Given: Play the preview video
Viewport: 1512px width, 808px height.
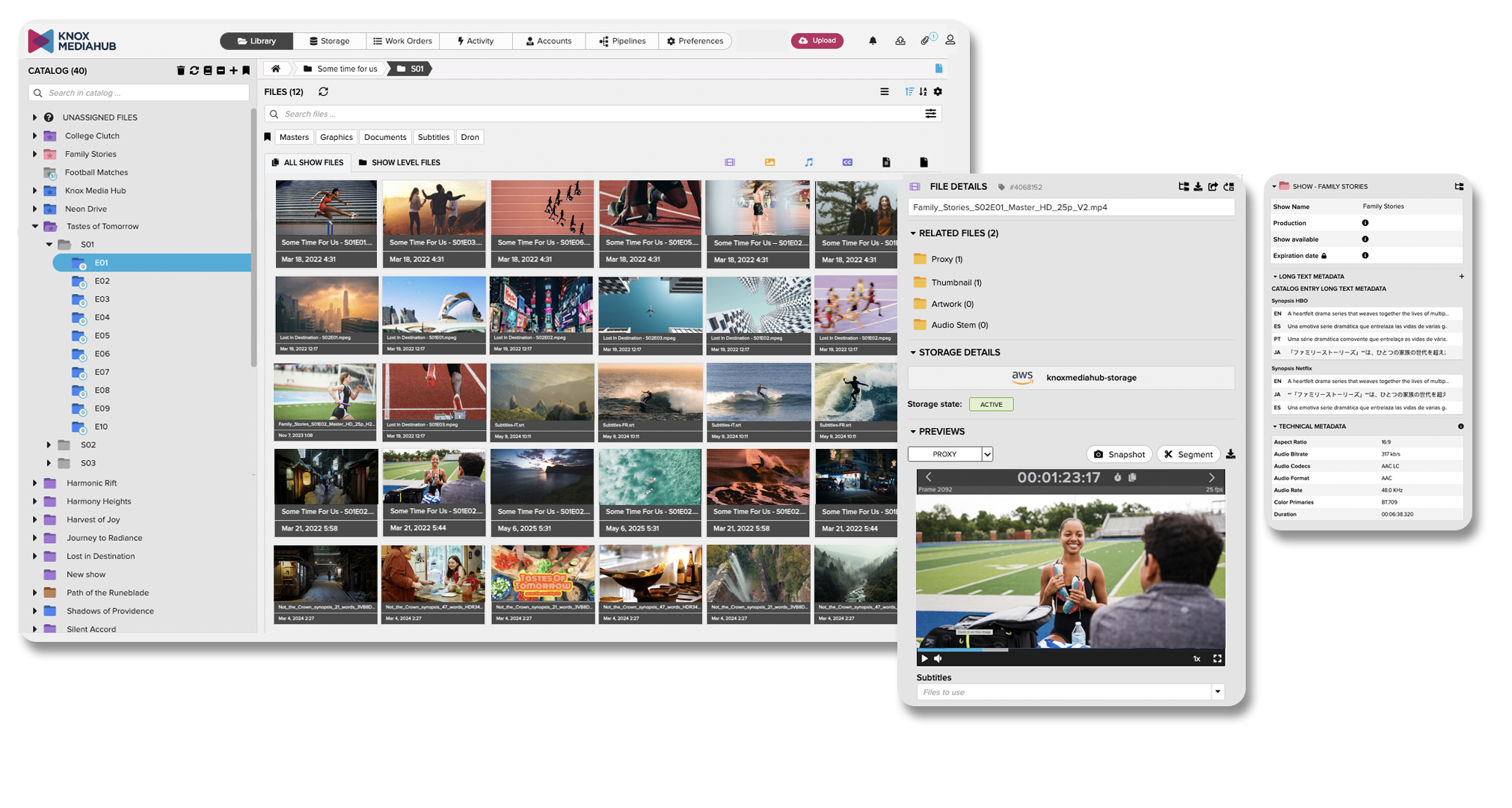Looking at the screenshot, I should (924, 658).
